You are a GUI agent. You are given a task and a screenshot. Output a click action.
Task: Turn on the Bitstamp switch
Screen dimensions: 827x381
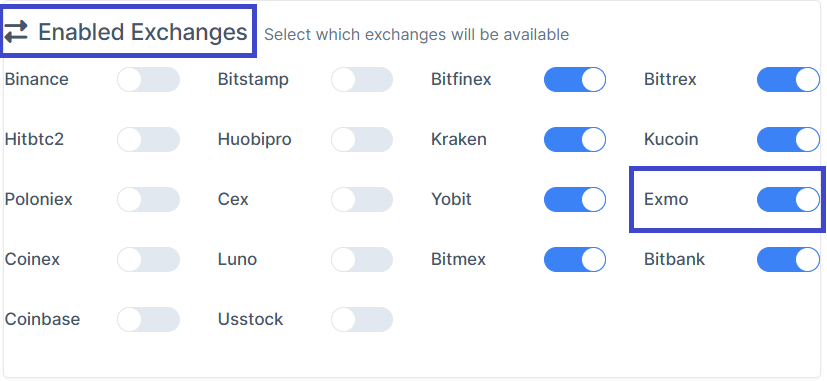tap(362, 80)
